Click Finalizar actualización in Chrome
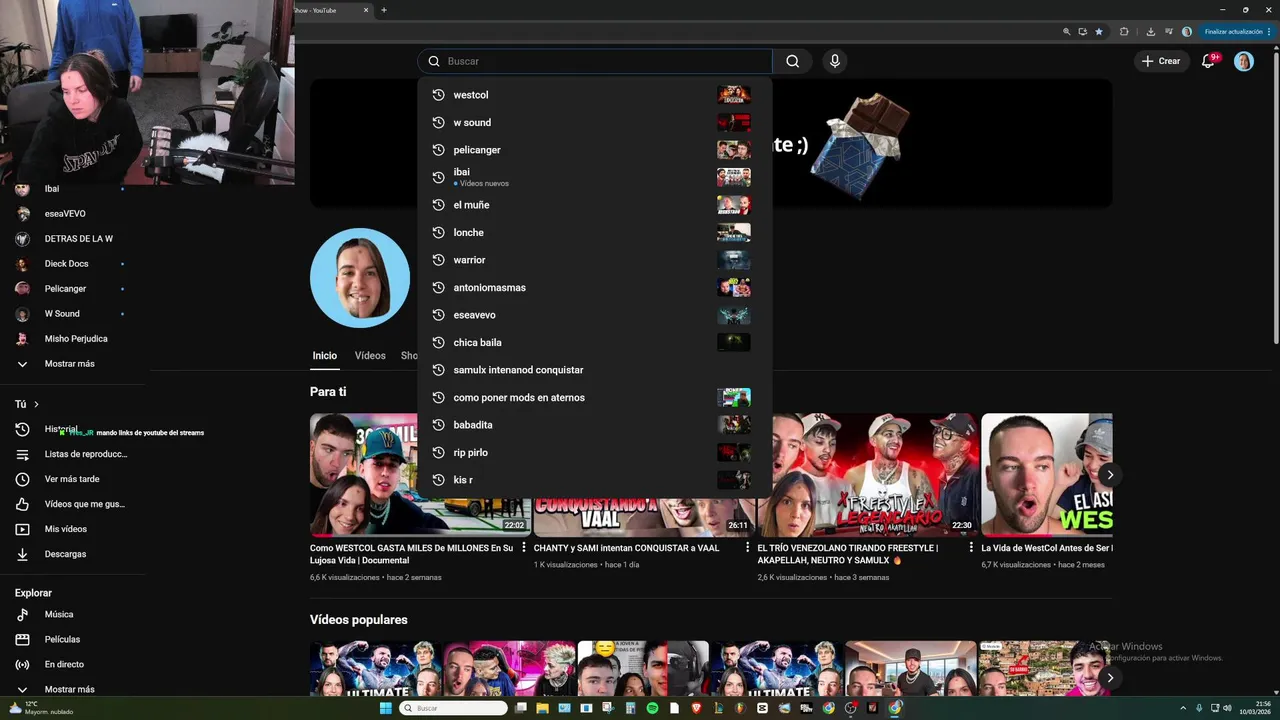 point(1238,32)
